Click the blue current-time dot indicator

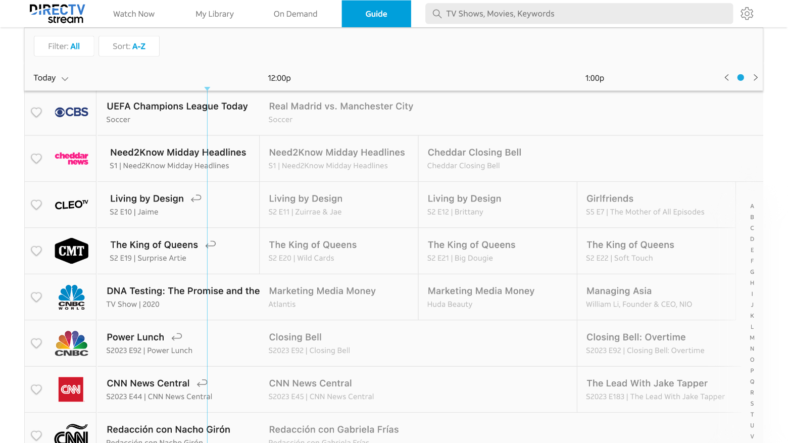tap(740, 77)
